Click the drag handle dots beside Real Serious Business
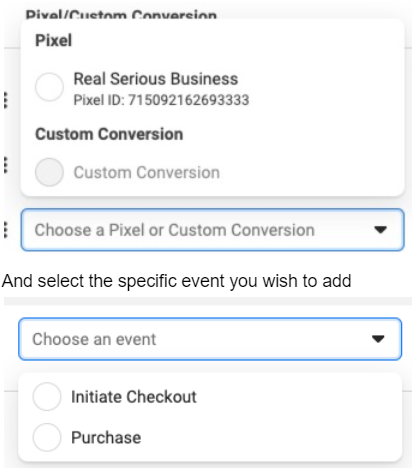Viewport: 412px width, 468px height. (x=5, y=100)
